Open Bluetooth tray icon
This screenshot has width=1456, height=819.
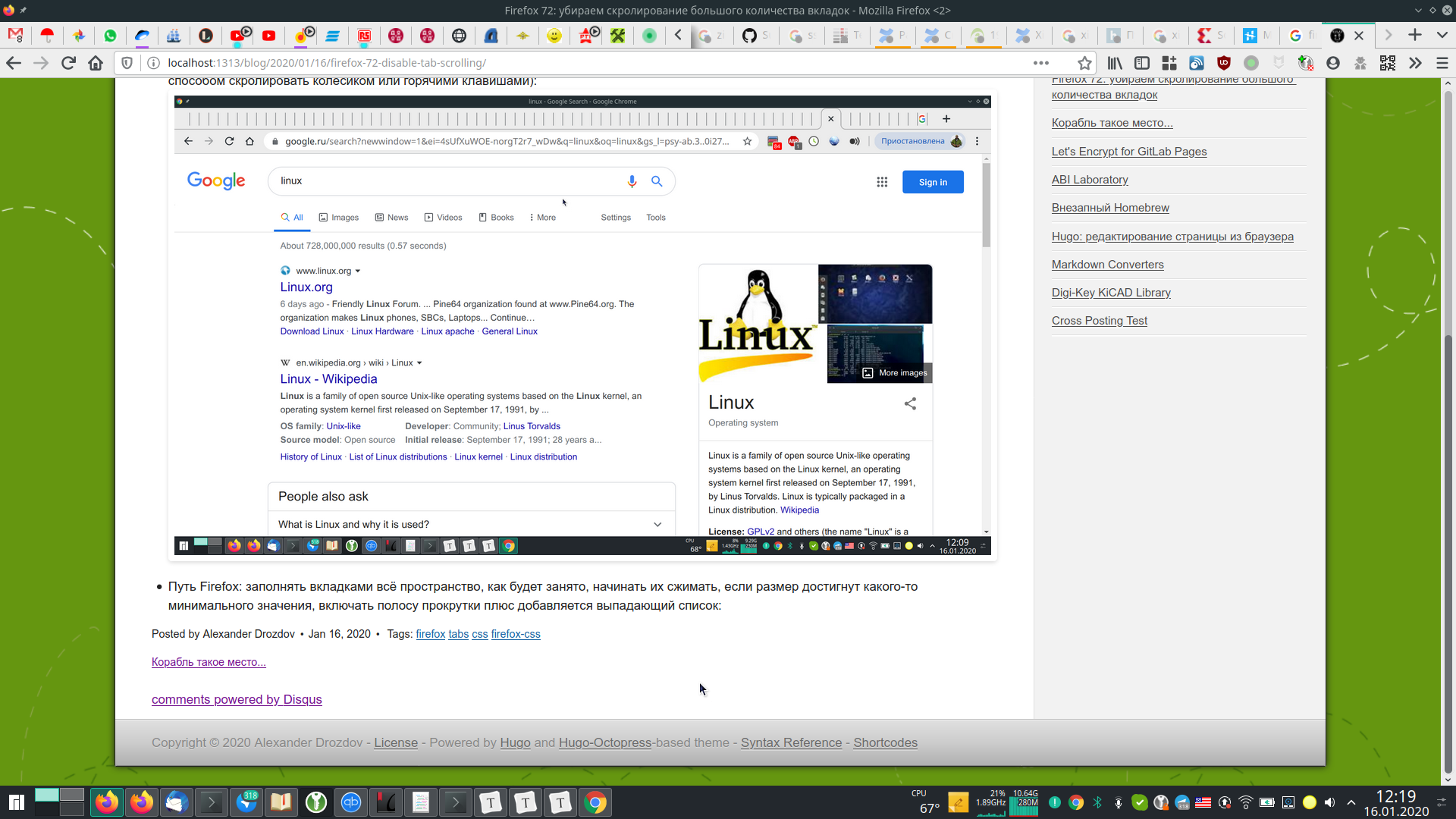point(1097,802)
